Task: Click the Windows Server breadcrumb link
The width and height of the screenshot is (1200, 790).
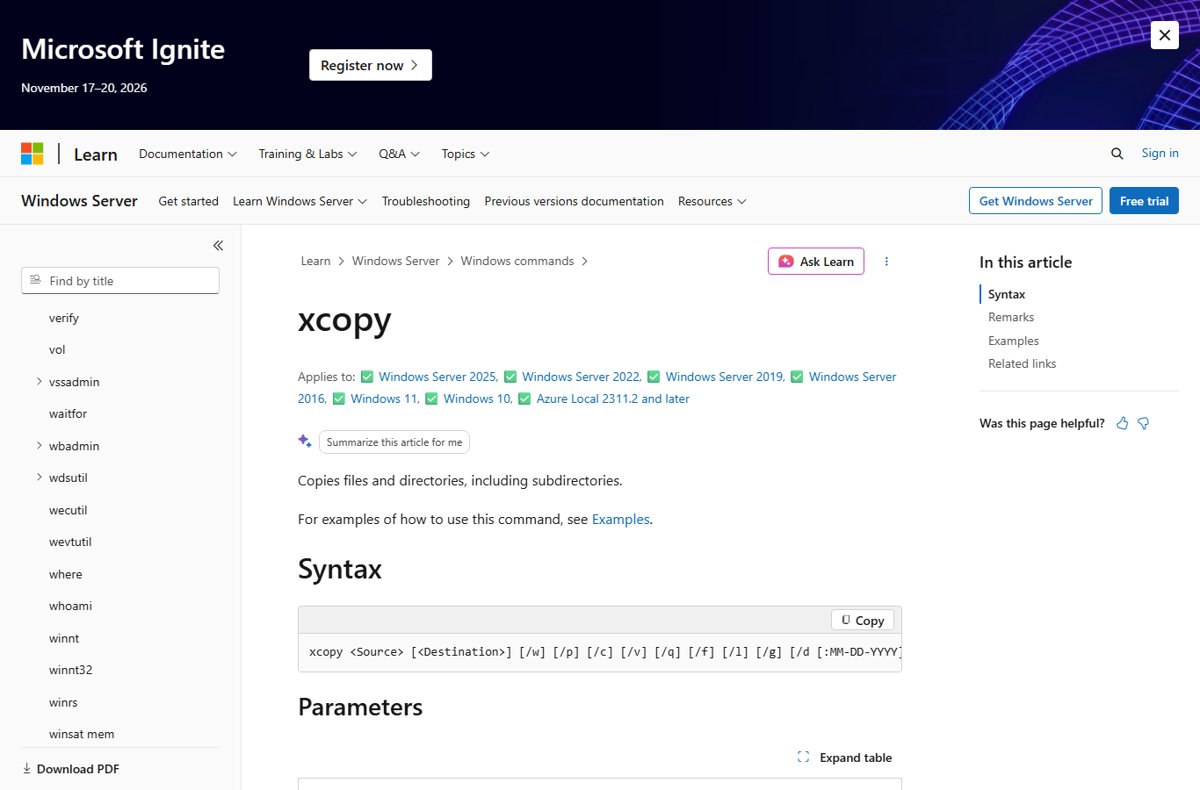Action: point(396,261)
